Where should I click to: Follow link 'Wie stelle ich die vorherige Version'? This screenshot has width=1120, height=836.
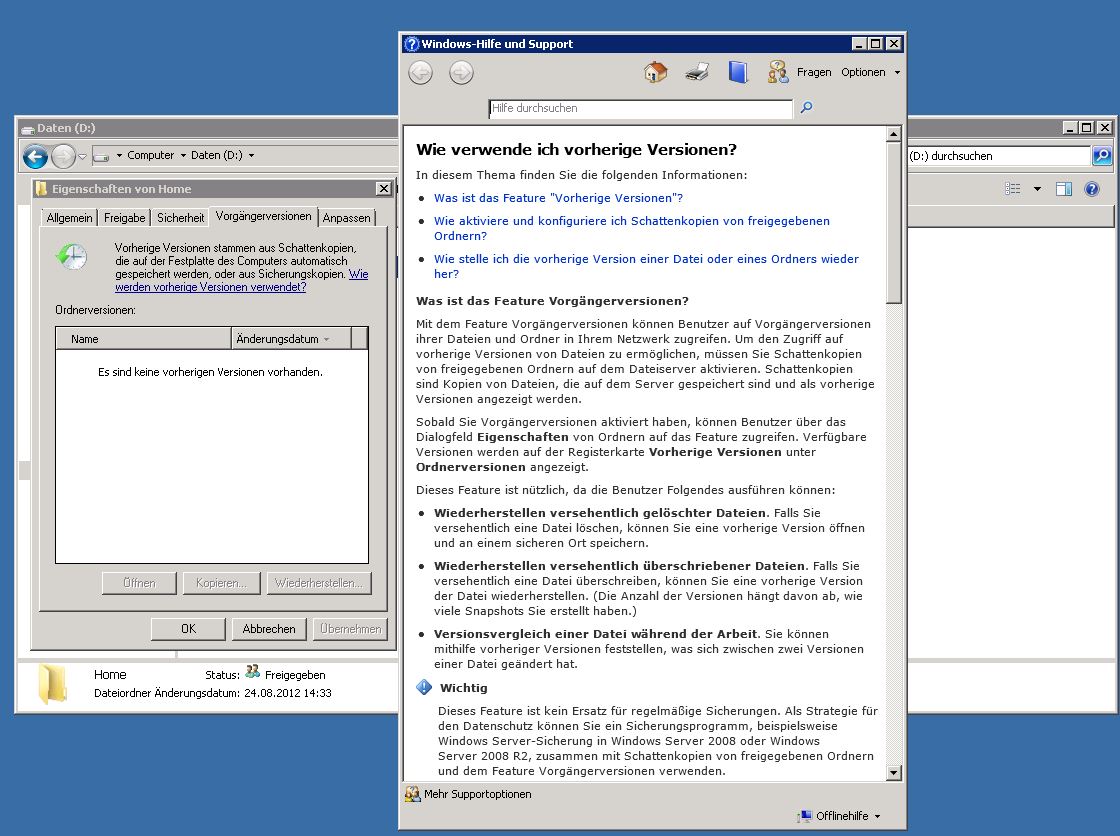click(x=646, y=267)
